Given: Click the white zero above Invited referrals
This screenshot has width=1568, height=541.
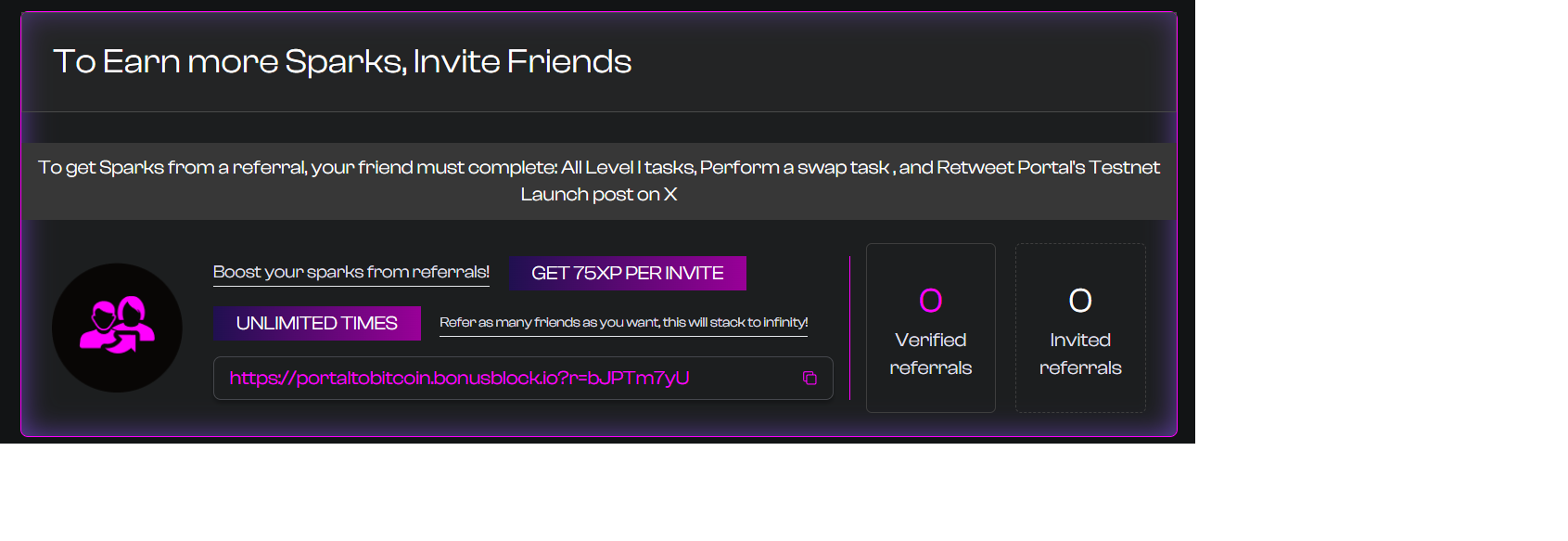Looking at the screenshot, I should 1080,300.
